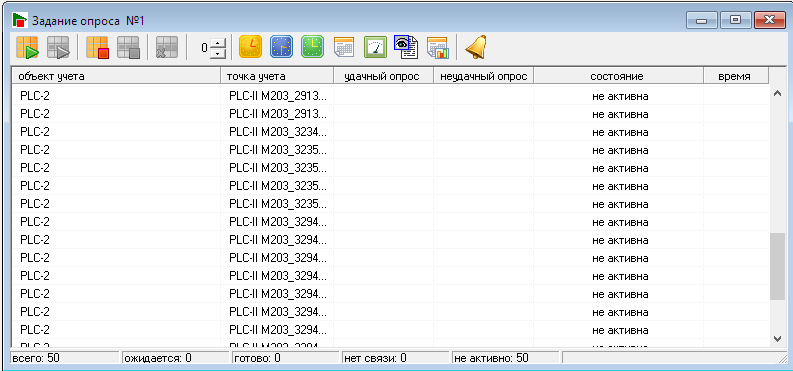Maximize the 'Задание опроса №1' window

point(735,20)
